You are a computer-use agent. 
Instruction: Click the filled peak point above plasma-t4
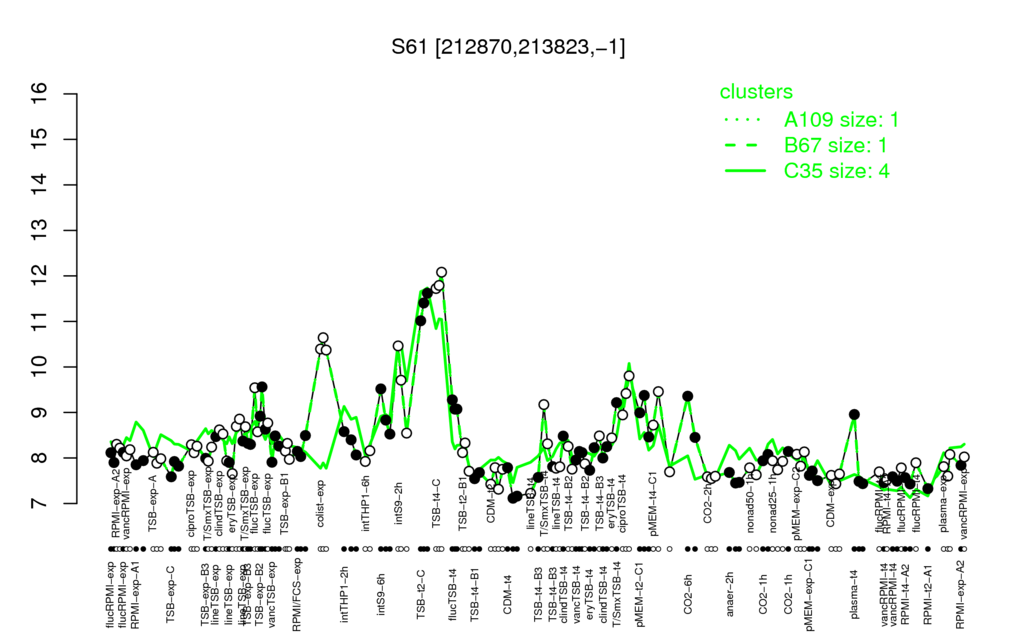click(854, 415)
